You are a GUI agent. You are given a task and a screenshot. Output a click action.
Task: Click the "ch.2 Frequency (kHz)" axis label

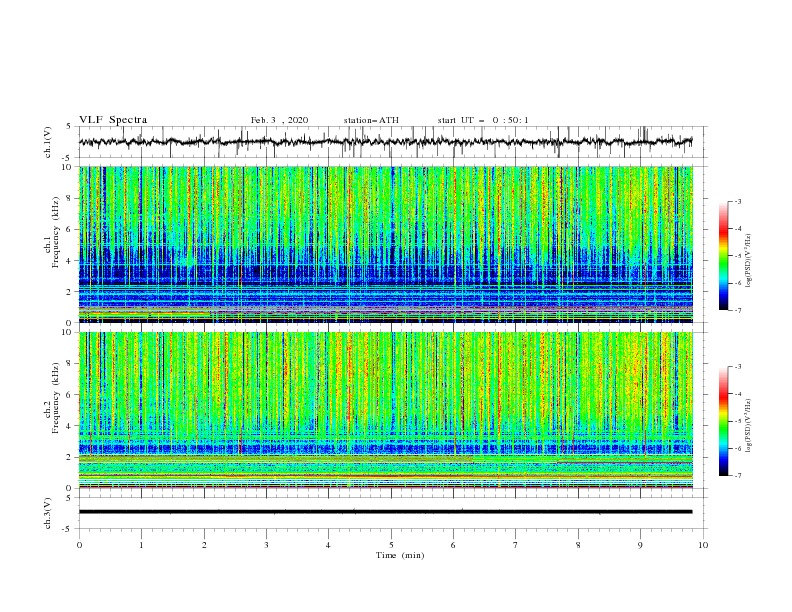pos(52,397)
